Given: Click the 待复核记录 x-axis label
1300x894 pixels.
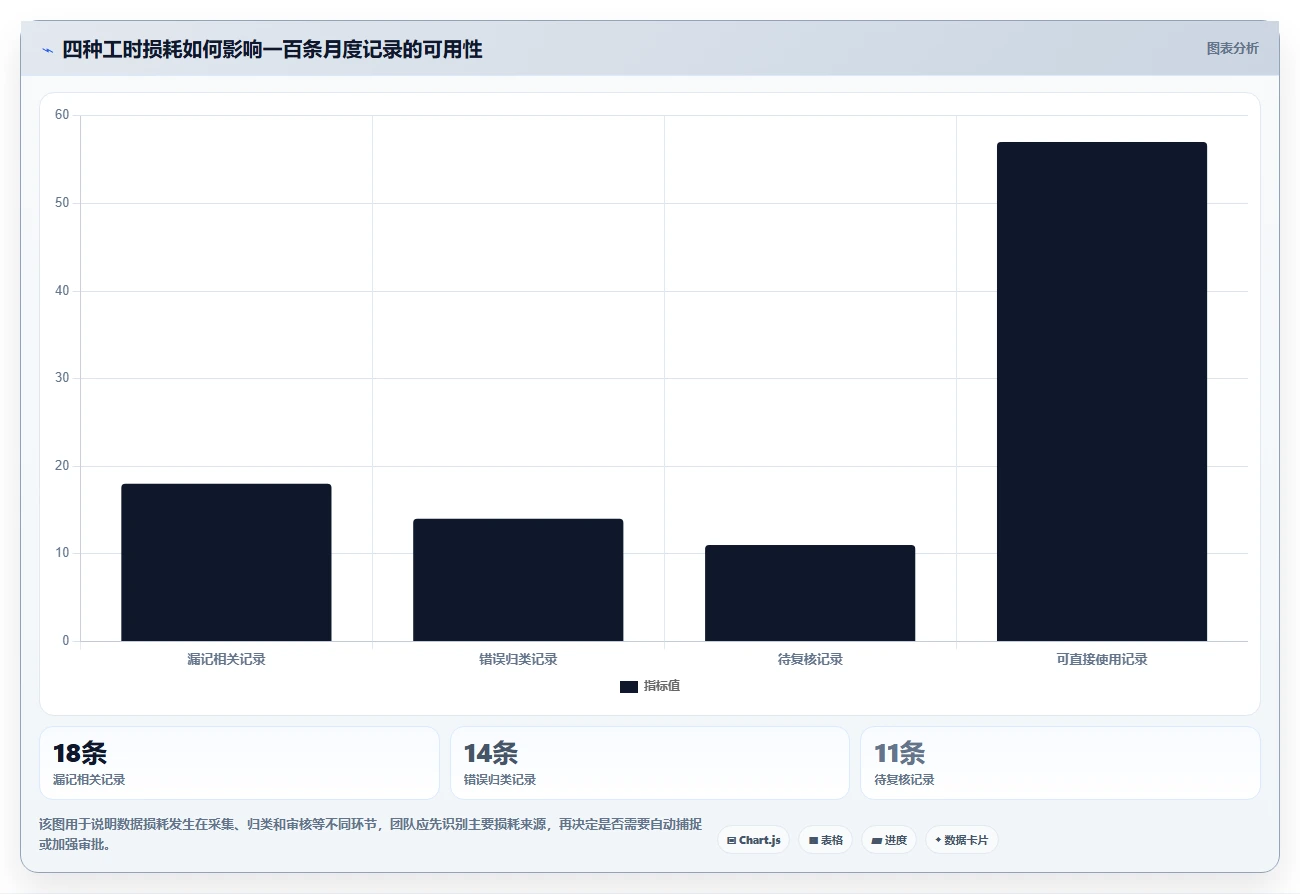Looking at the screenshot, I should (x=810, y=660).
